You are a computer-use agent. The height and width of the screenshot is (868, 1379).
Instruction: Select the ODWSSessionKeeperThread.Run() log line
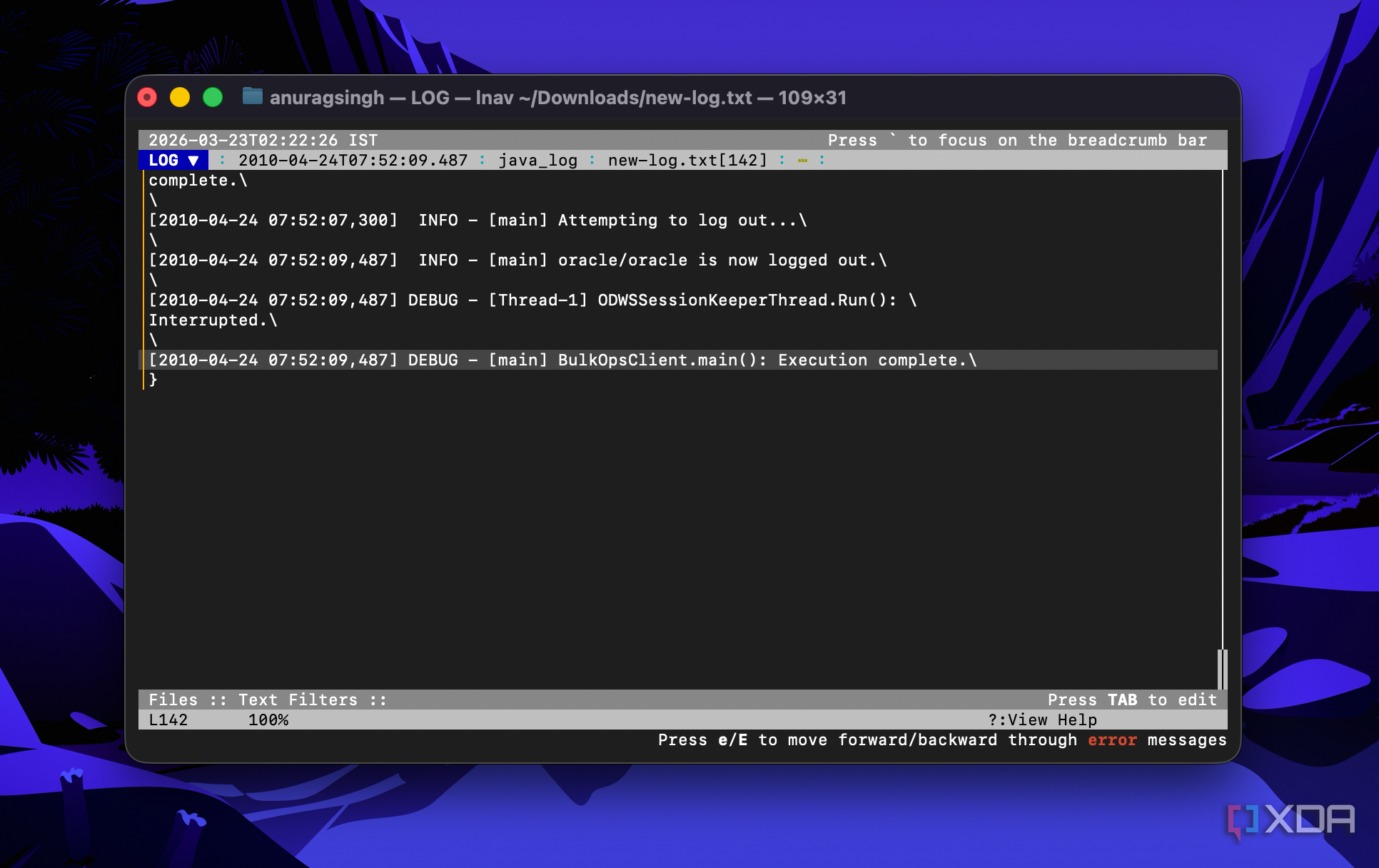(532, 300)
